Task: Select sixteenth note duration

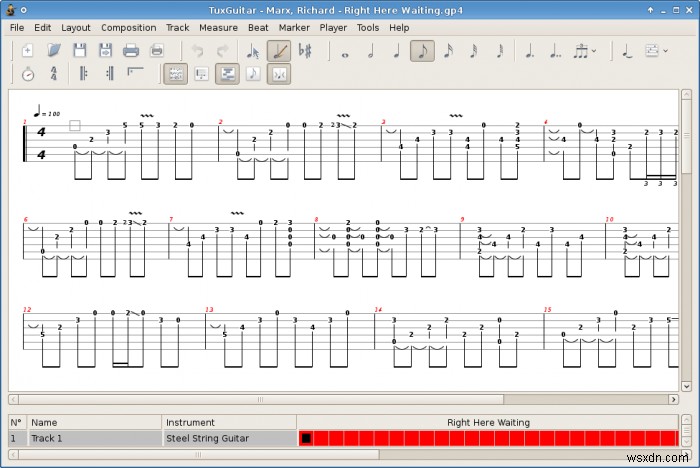Action: pos(448,51)
